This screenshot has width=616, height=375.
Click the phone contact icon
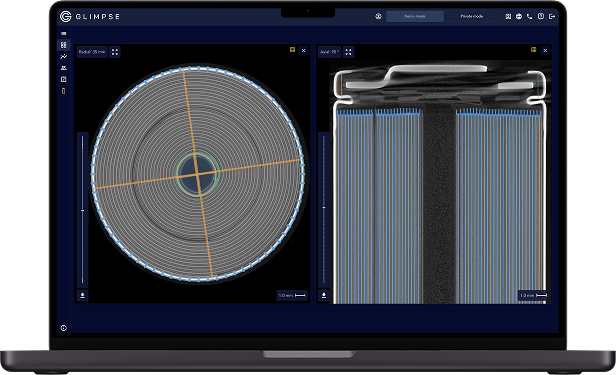pos(530,16)
